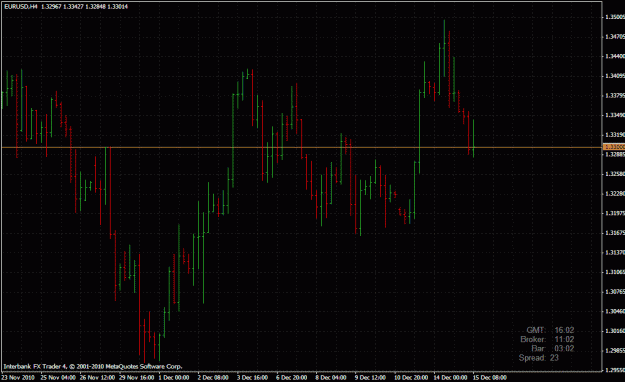625x382 pixels.
Task: Click the 6 Dec 20:00 date label
Action: tap(292, 377)
